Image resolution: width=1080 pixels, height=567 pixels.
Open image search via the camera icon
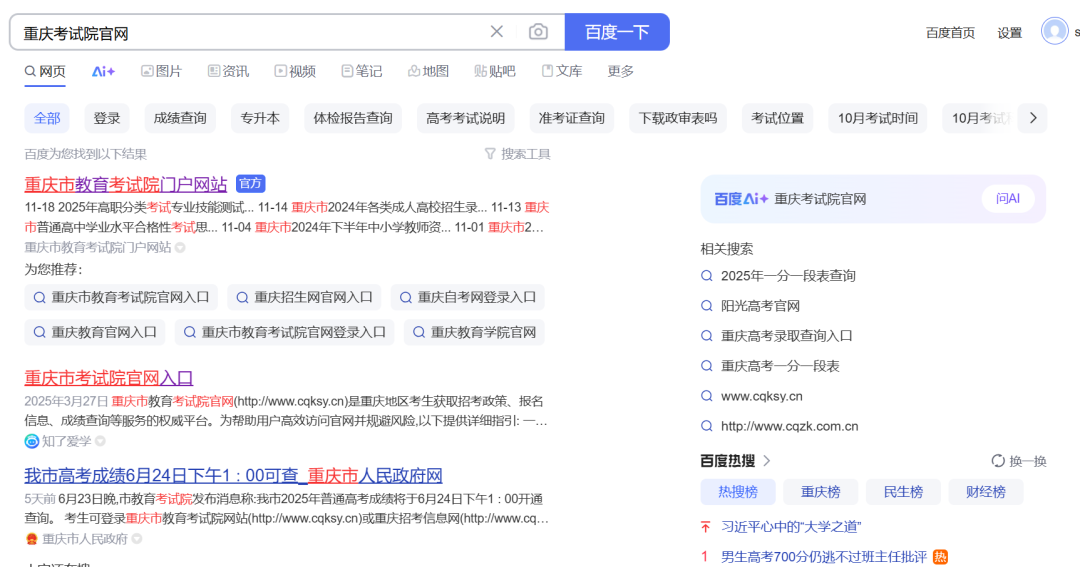pos(538,32)
